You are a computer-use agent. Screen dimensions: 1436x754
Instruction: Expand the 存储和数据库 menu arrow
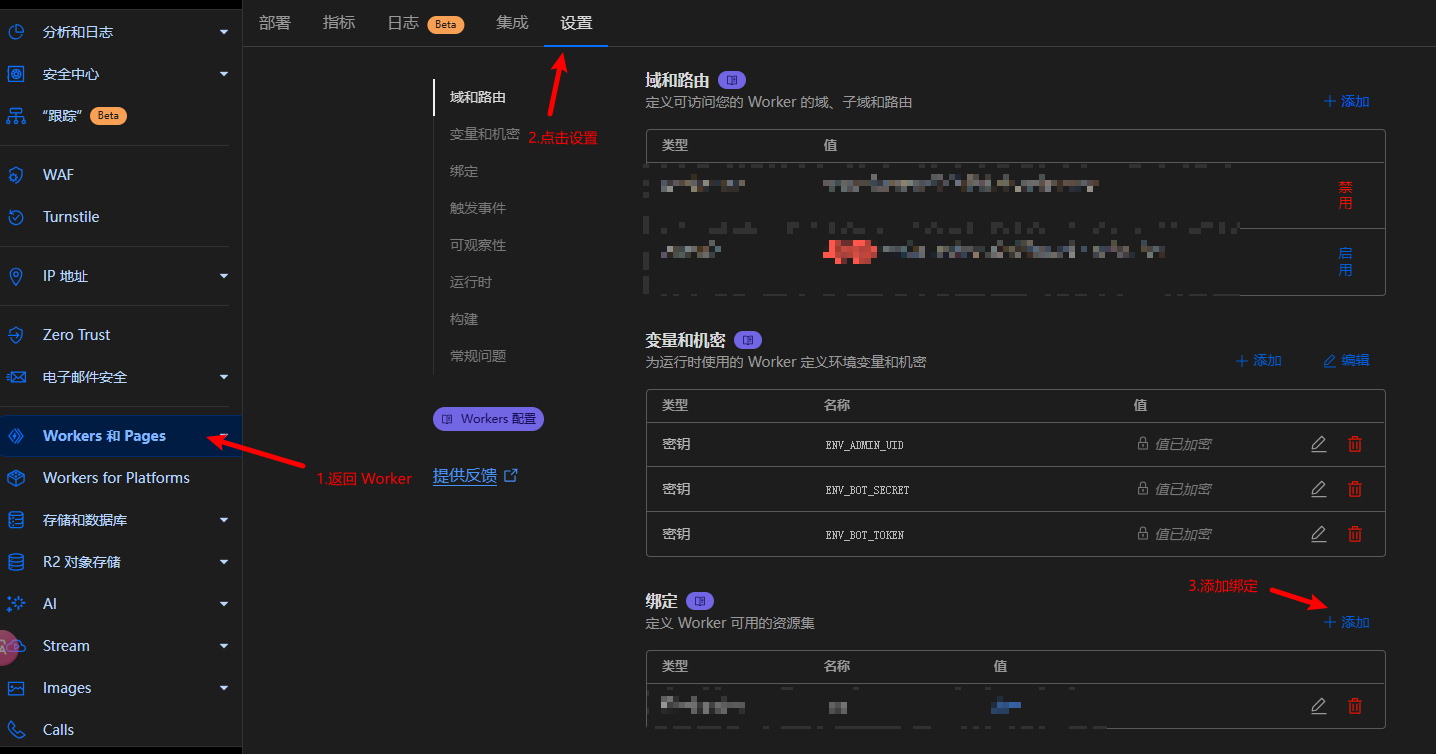tap(224, 520)
